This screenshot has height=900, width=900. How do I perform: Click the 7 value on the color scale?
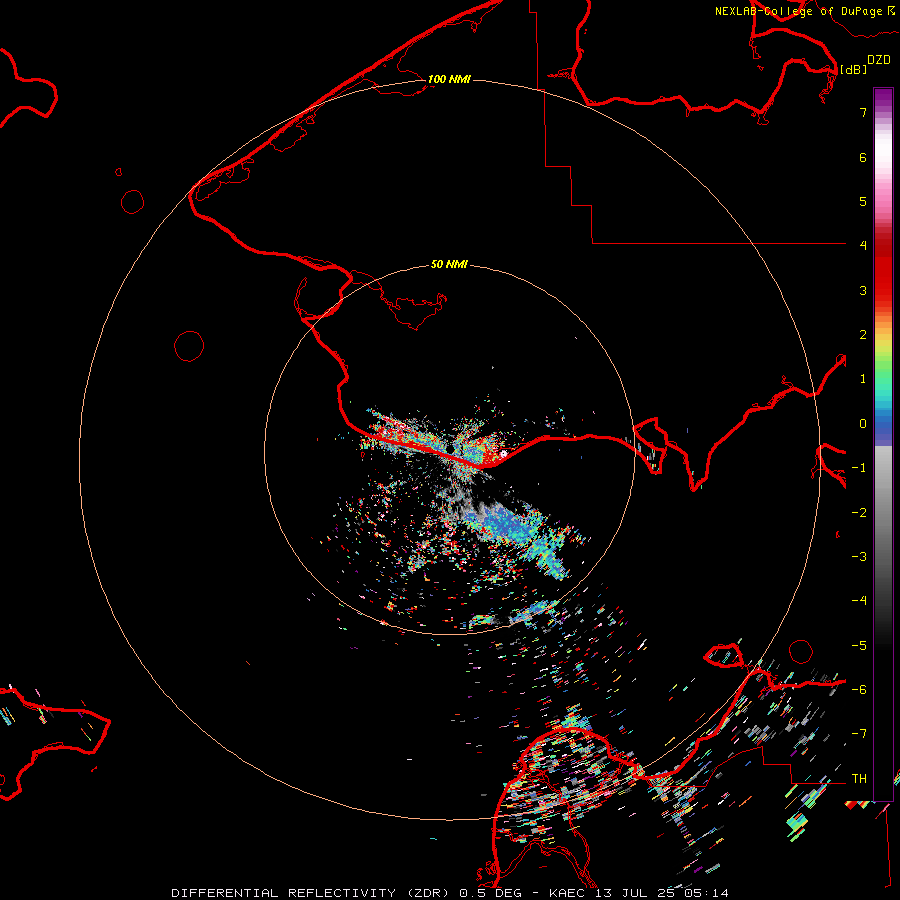[x=863, y=112]
